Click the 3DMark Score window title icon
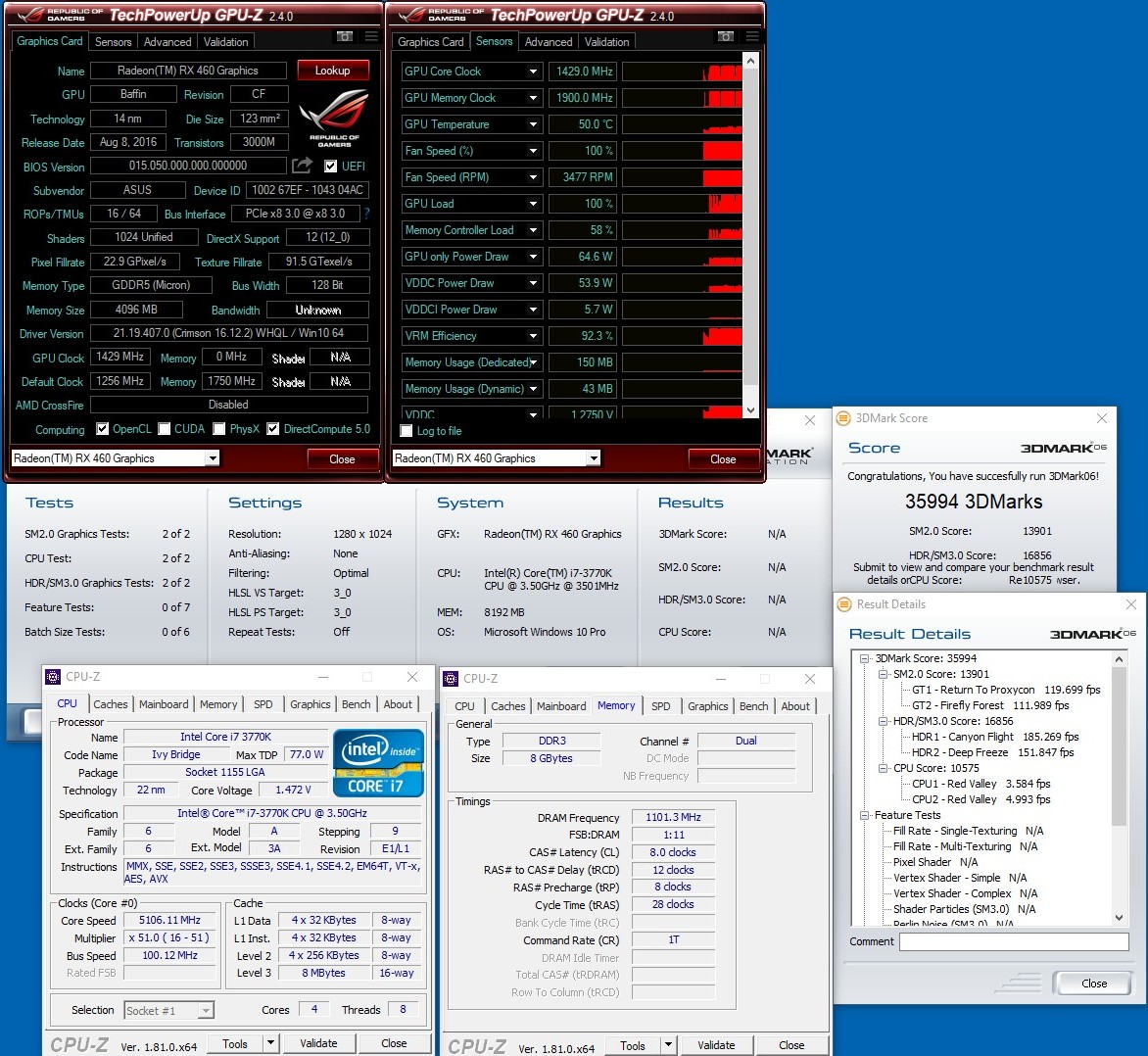This screenshot has height=1056, width=1148. [843, 418]
